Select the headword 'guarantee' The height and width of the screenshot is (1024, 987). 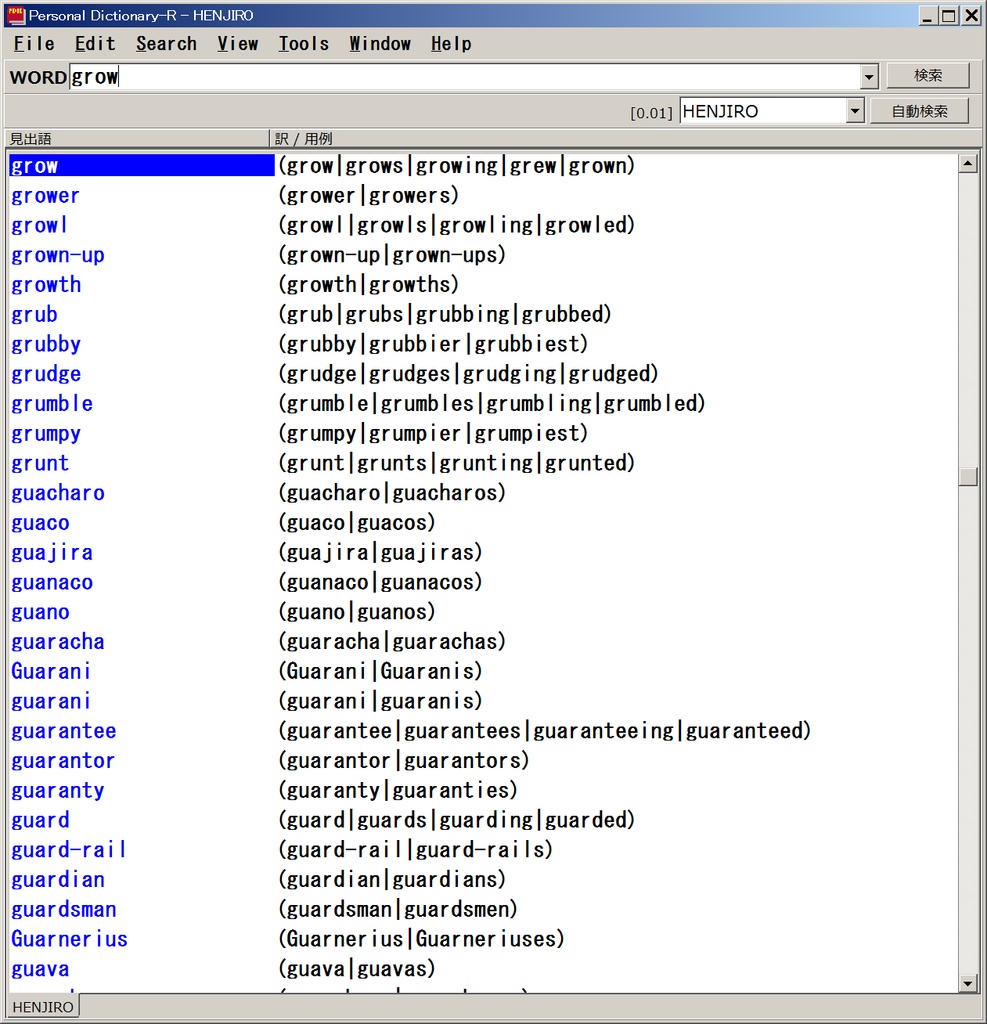[x=63, y=731]
